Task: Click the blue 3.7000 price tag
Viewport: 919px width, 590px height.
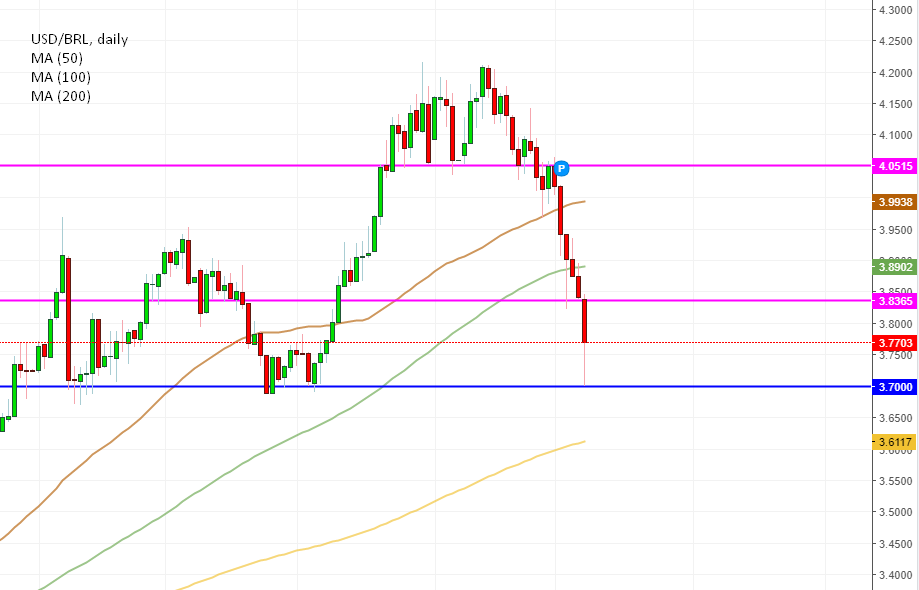Action: (895, 387)
